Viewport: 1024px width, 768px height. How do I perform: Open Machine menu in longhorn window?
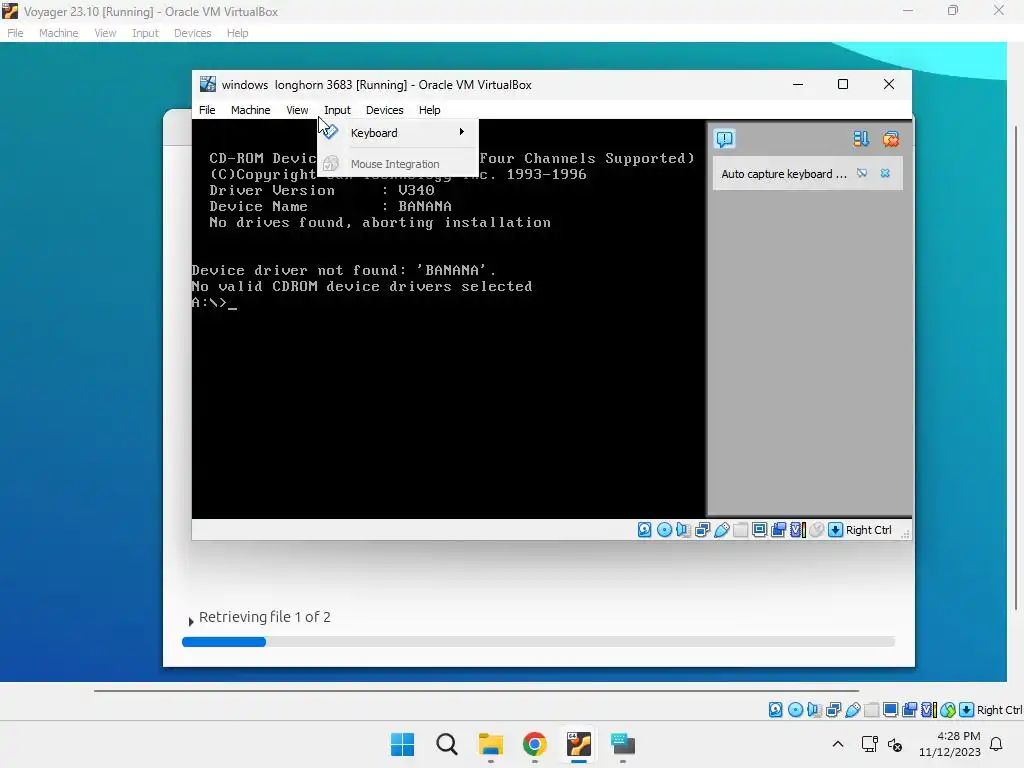tap(250, 110)
